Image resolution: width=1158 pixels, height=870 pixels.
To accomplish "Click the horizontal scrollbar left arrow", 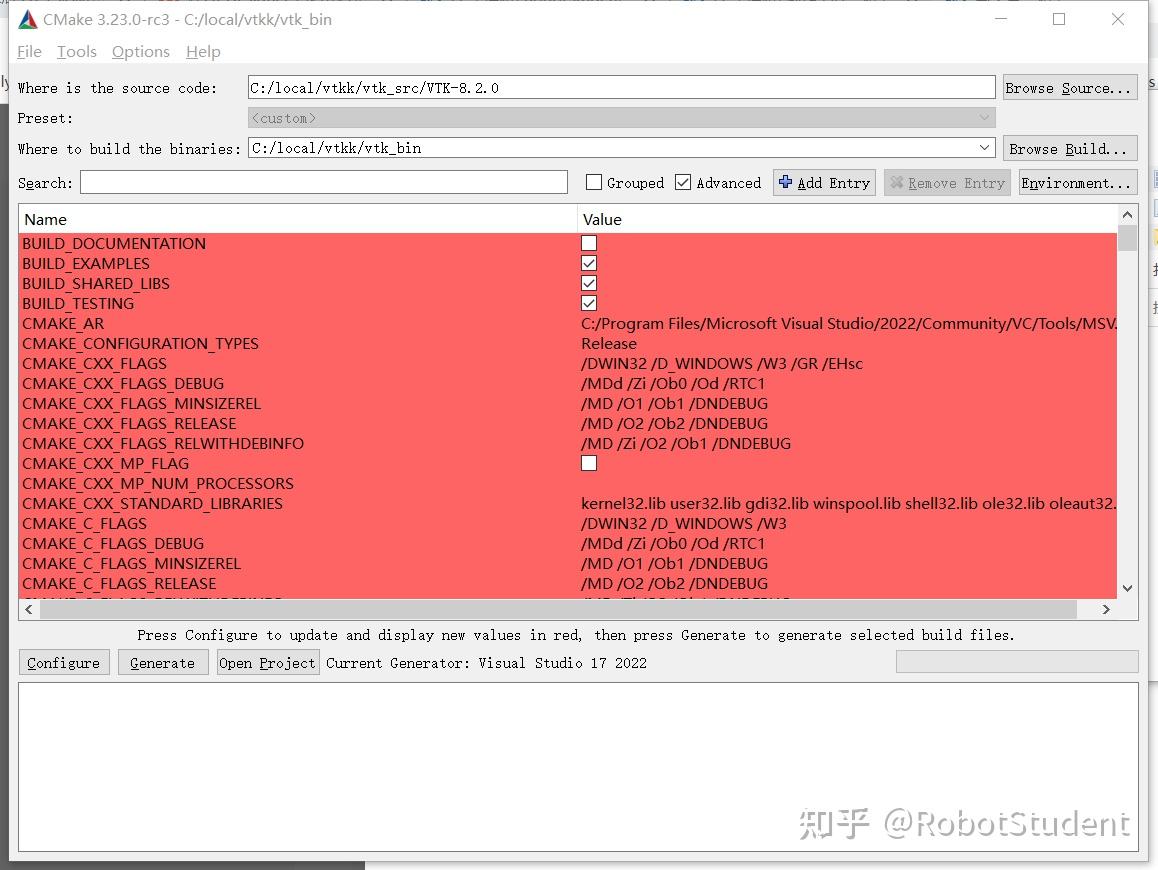I will 28,609.
